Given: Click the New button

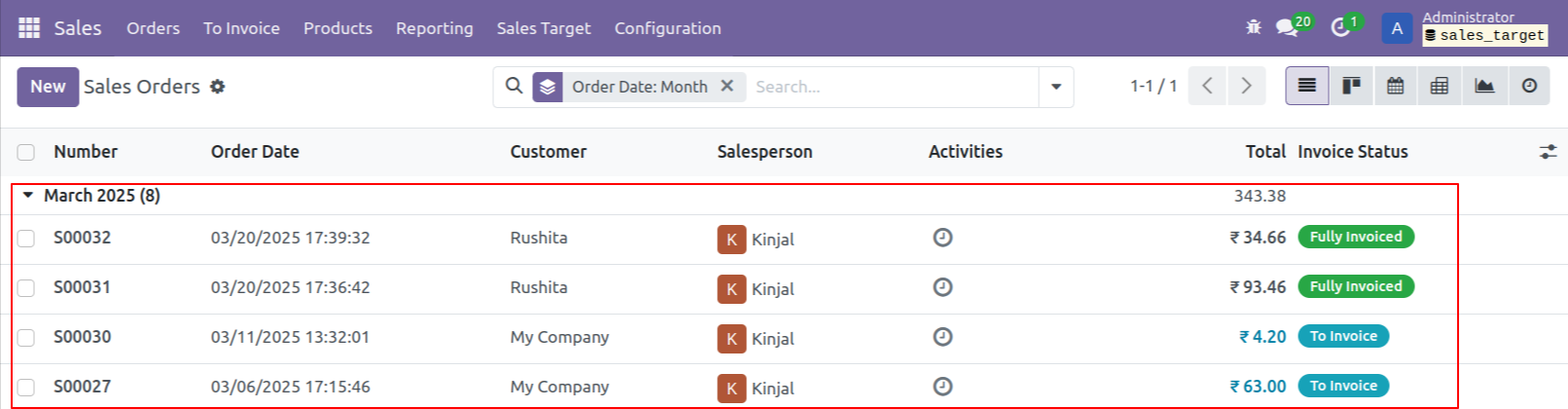Looking at the screenshot, I should (48, 87).
